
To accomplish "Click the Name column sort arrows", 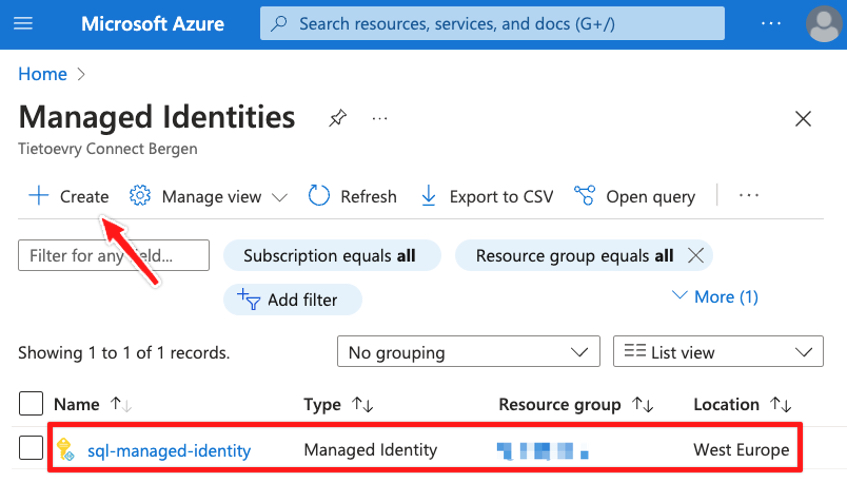I will (120, 404).
